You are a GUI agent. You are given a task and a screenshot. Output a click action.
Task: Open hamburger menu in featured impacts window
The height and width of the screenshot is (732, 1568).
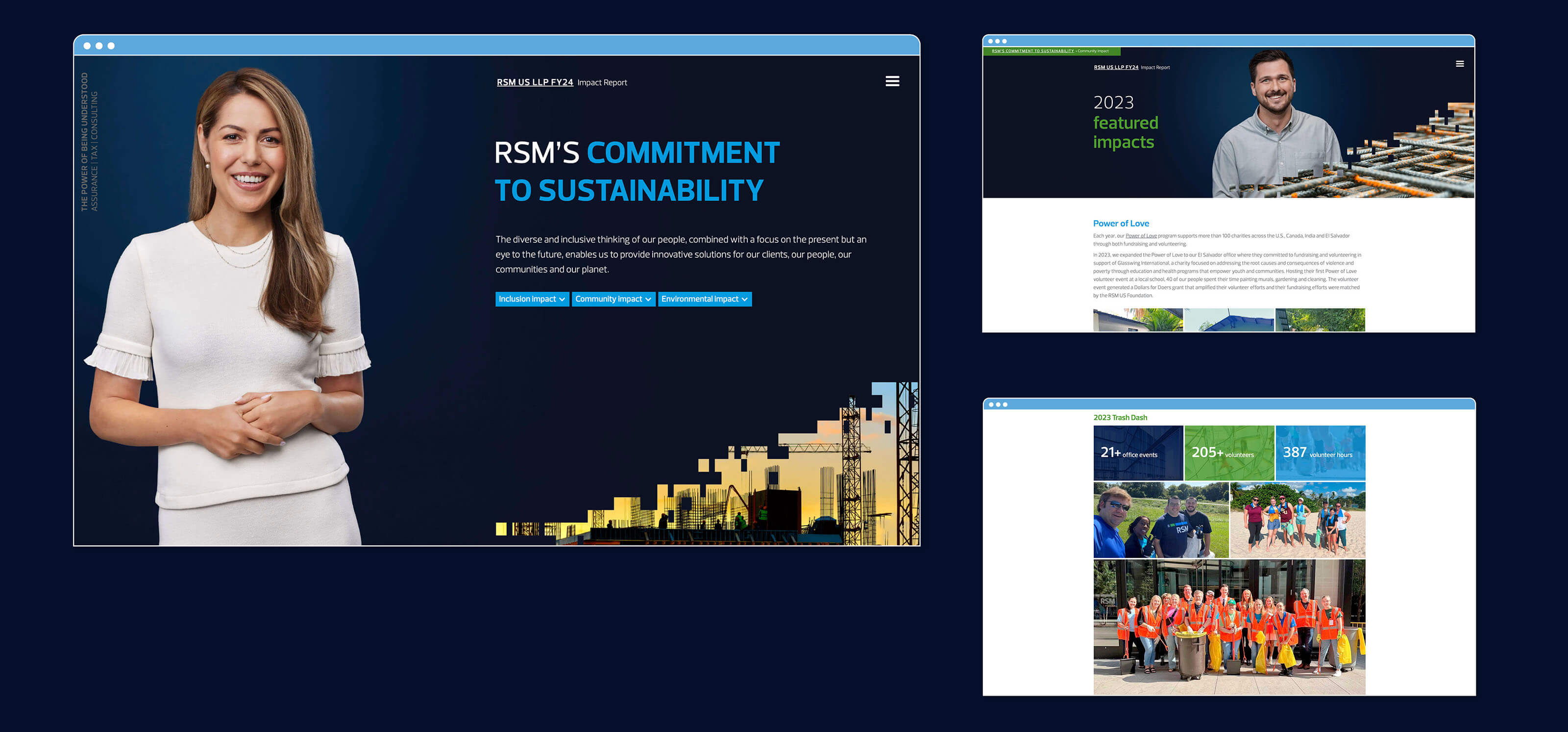[x=1459, y=64]
